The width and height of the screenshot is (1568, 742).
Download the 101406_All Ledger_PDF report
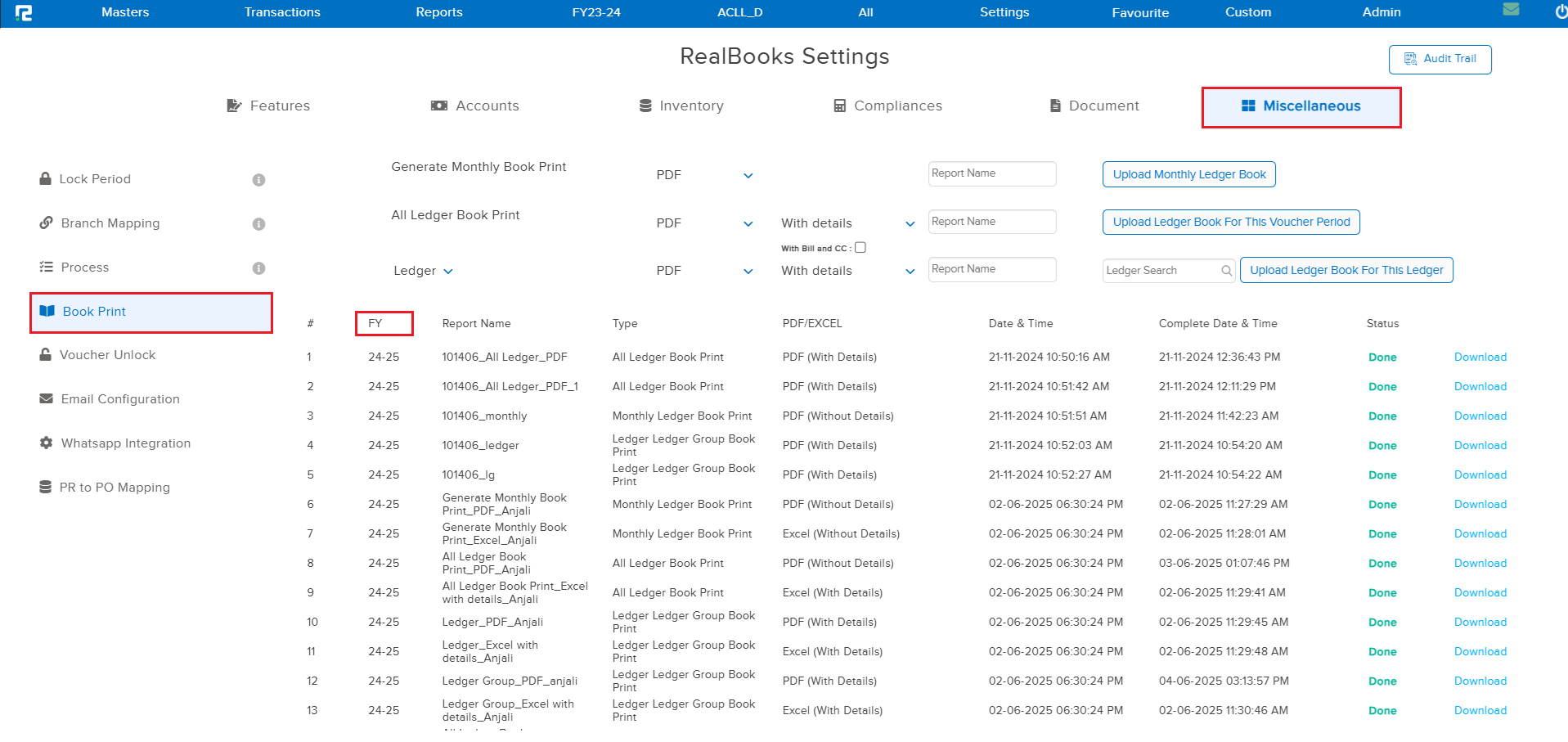[1480, 358]
